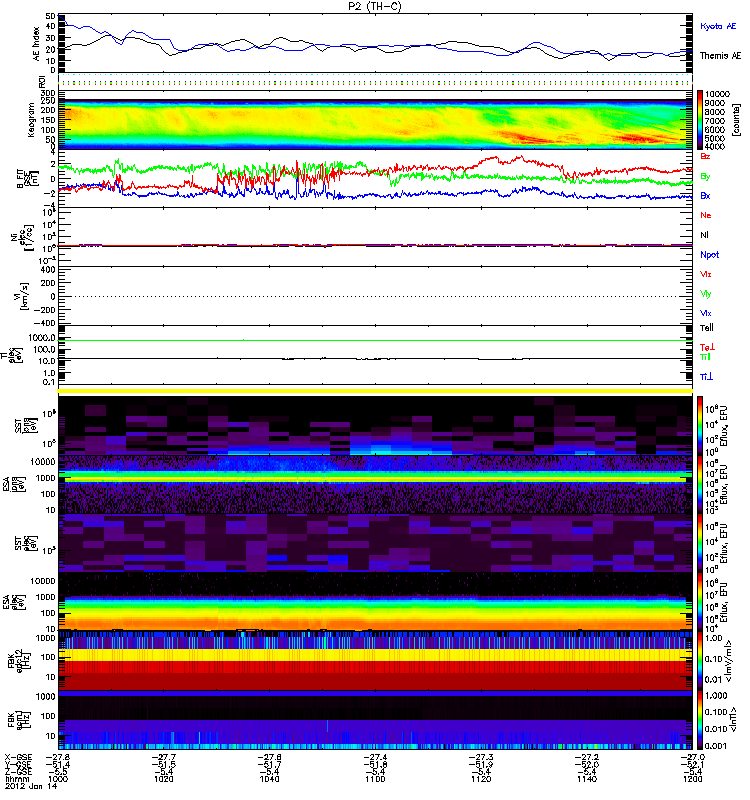Click the black 'Ni' density legend label
Image resolution: width=750 pixels, height=800 pixels.
coord(705,235)
